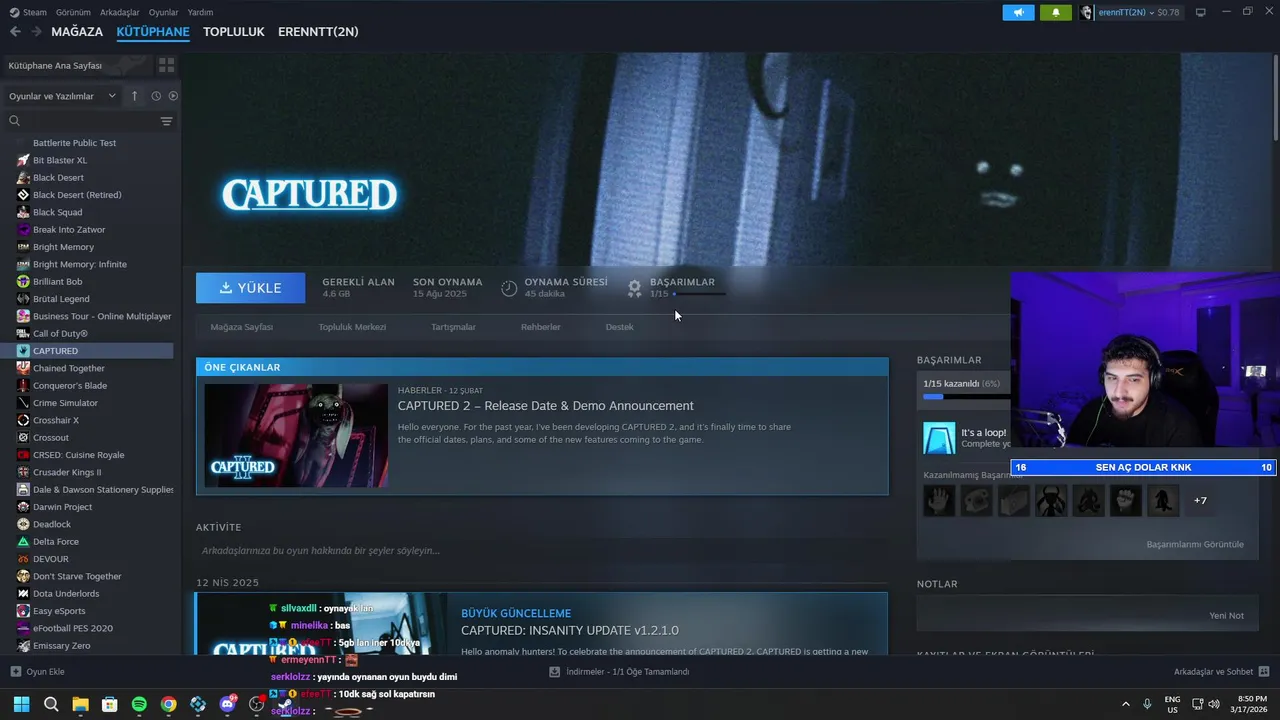Click the Yeni Not button

coord(1226,616)
